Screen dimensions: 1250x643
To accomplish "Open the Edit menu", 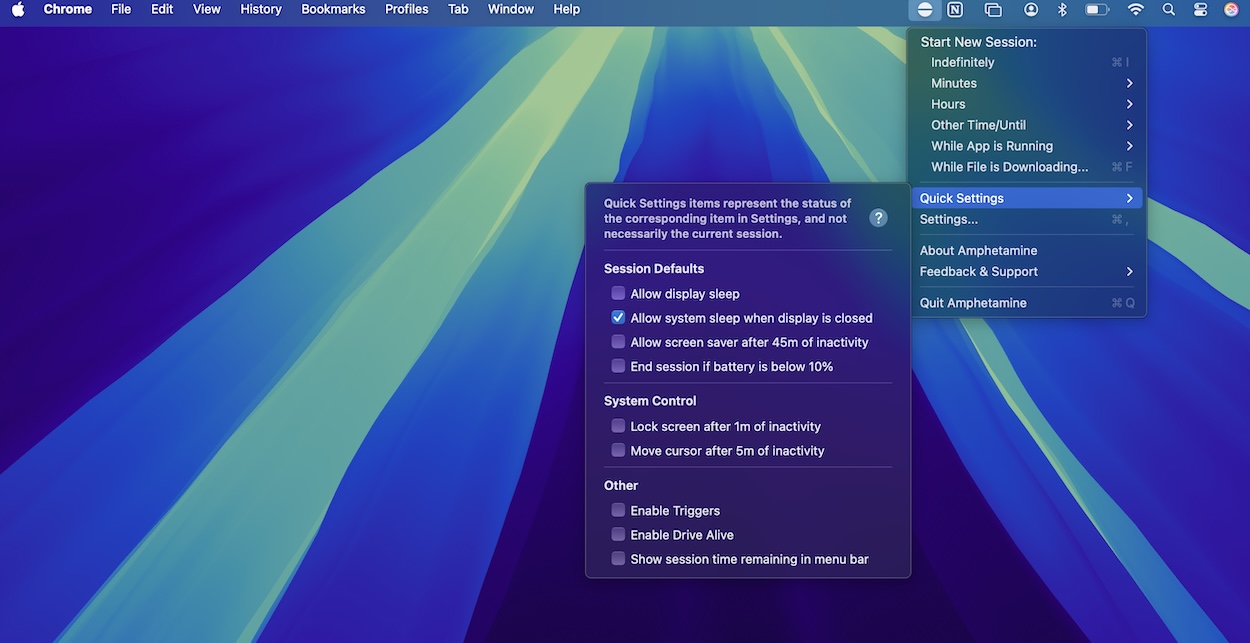I will click(162, 9).
